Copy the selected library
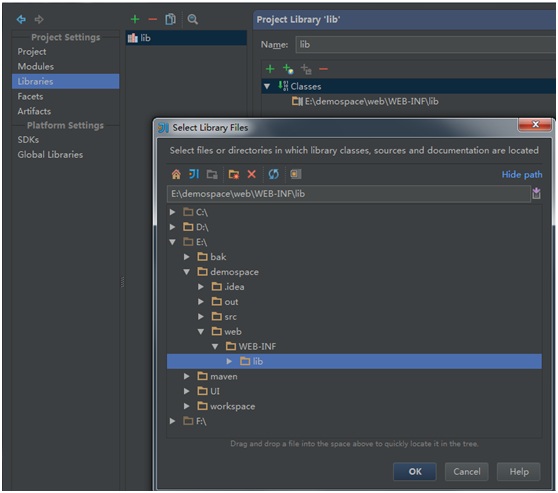 coord(170,19)
